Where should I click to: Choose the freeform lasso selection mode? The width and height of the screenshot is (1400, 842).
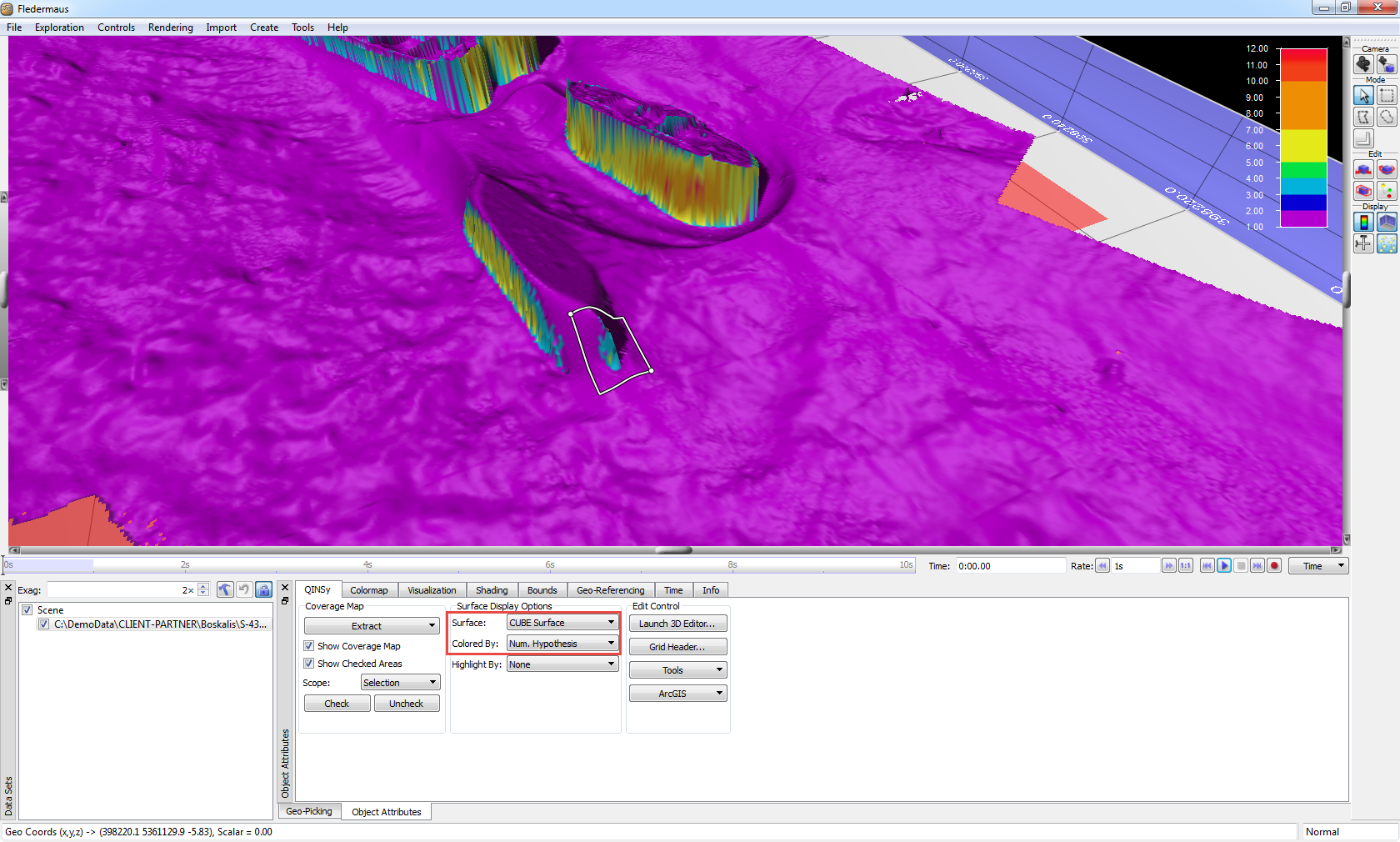point(1386,118)
